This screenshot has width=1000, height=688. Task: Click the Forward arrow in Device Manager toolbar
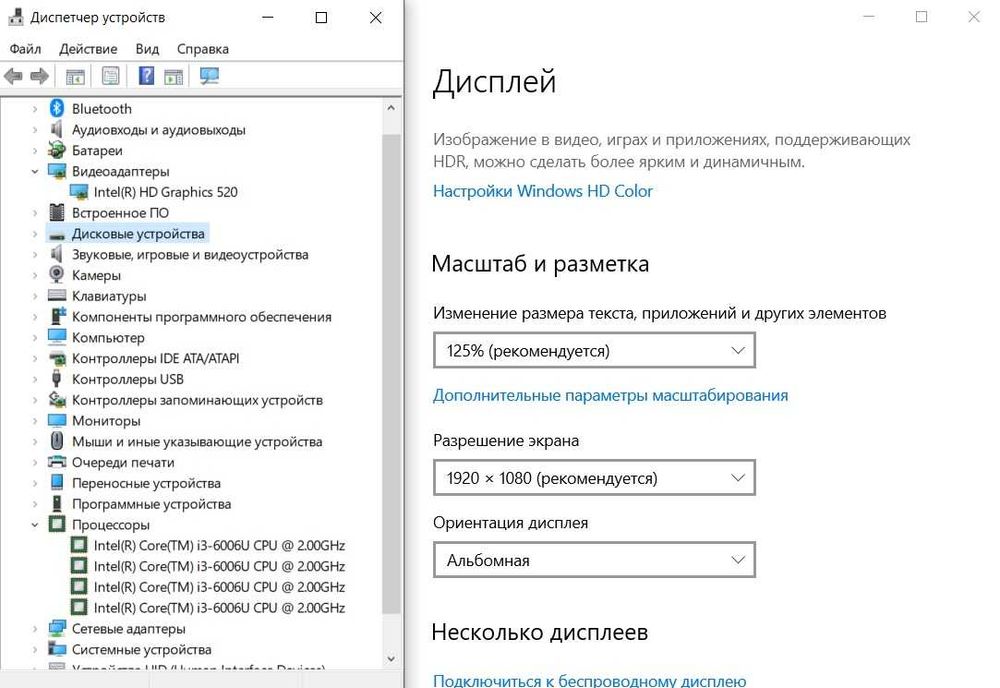click(x=40, y=77)
